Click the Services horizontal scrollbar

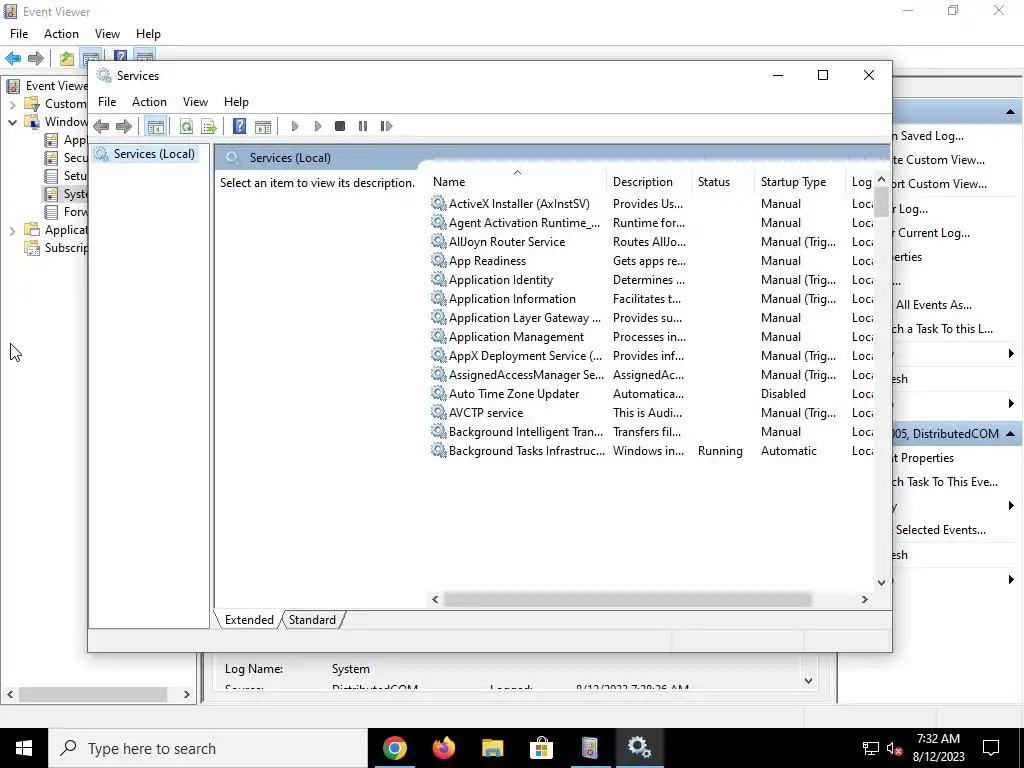point(628,599)
